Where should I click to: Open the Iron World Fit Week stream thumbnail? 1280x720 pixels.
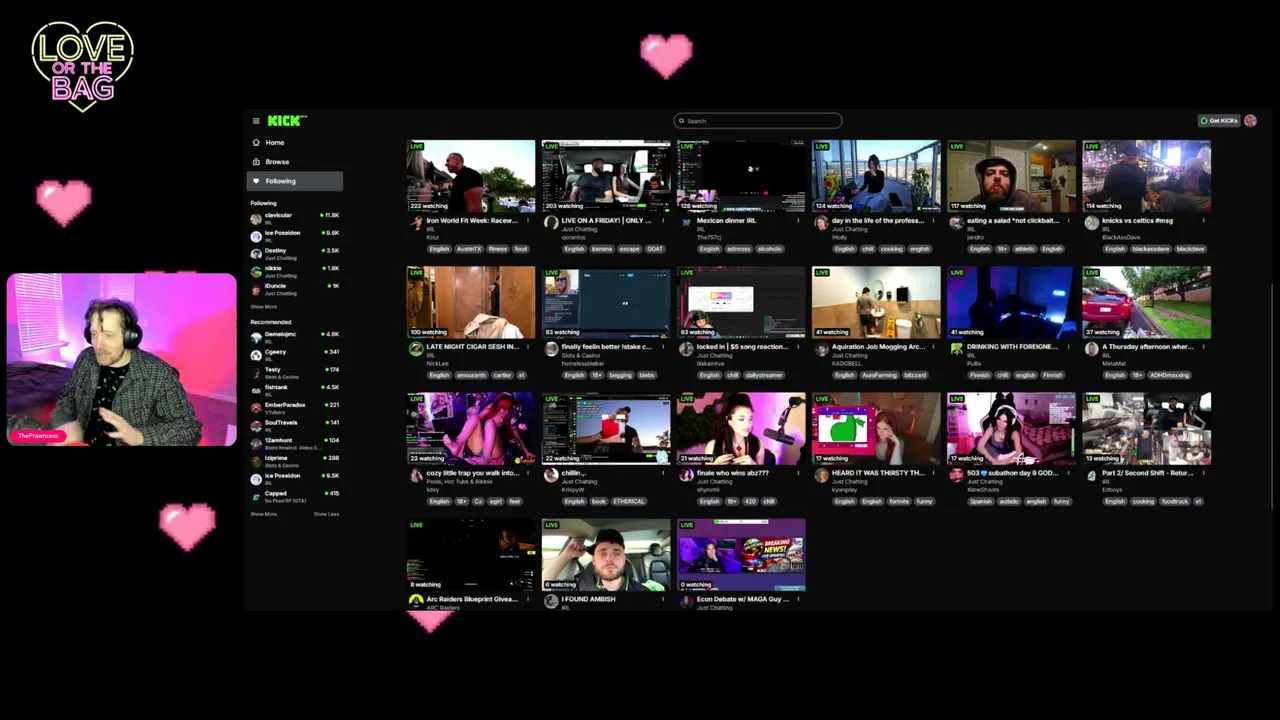pos(471,176)
